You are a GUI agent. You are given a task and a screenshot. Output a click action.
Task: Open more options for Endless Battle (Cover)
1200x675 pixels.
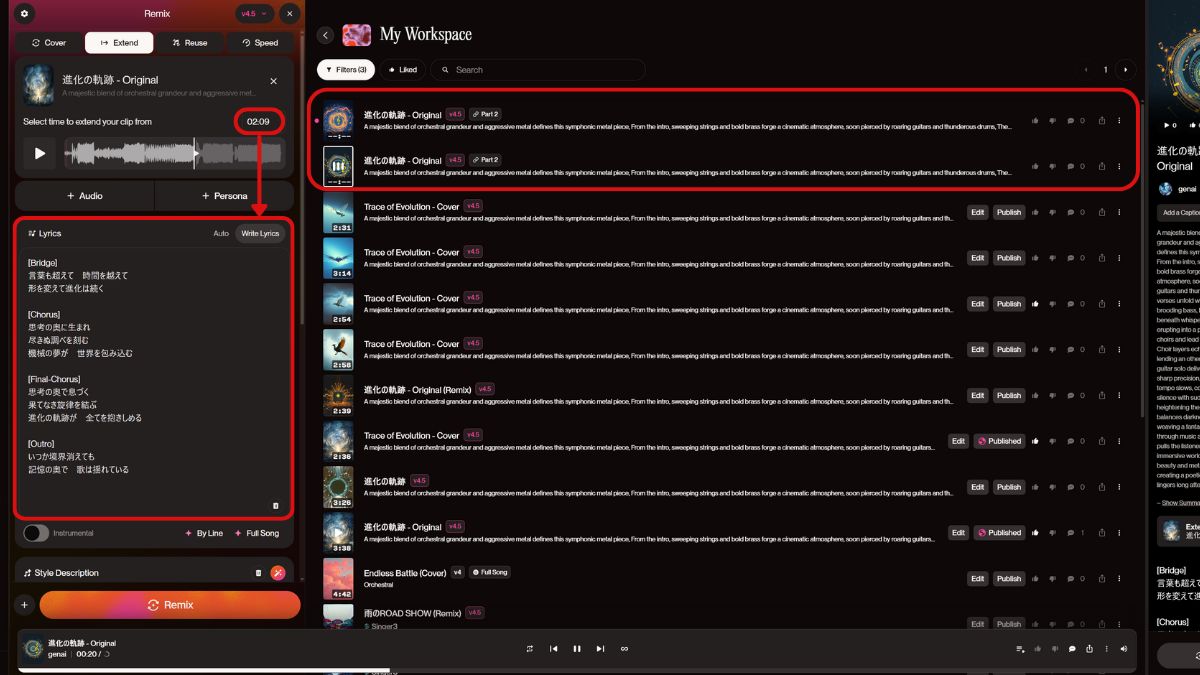point(1119,579)
